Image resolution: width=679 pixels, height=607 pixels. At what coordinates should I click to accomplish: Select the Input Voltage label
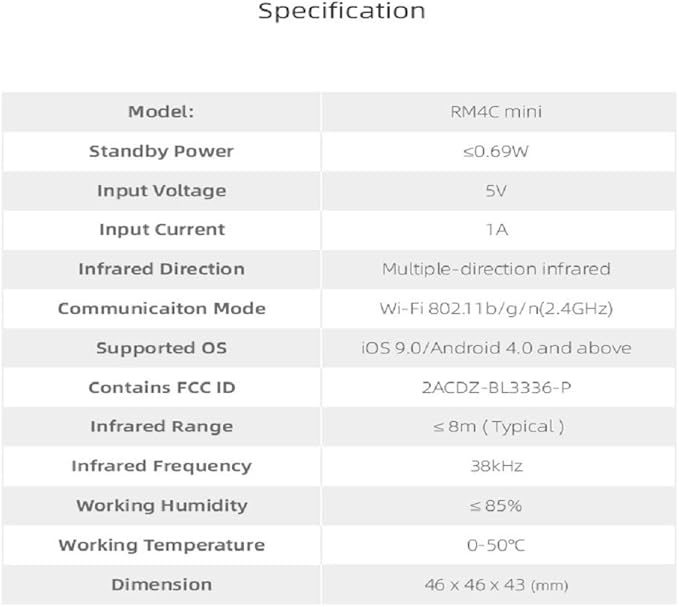pyautogui.click(x=162, y=190)
